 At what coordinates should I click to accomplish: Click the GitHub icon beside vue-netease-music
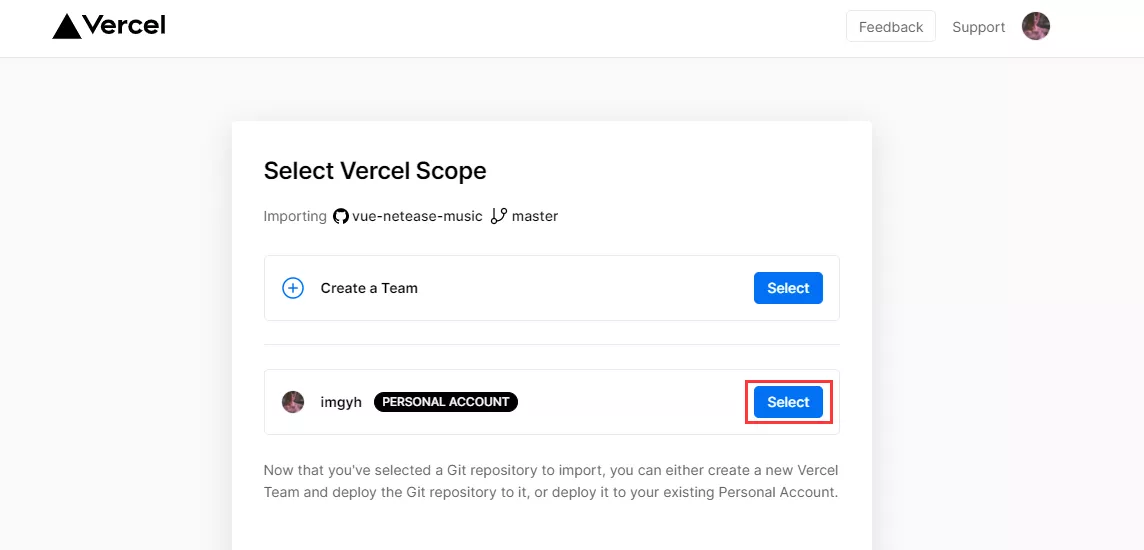(x=341, y=217)
